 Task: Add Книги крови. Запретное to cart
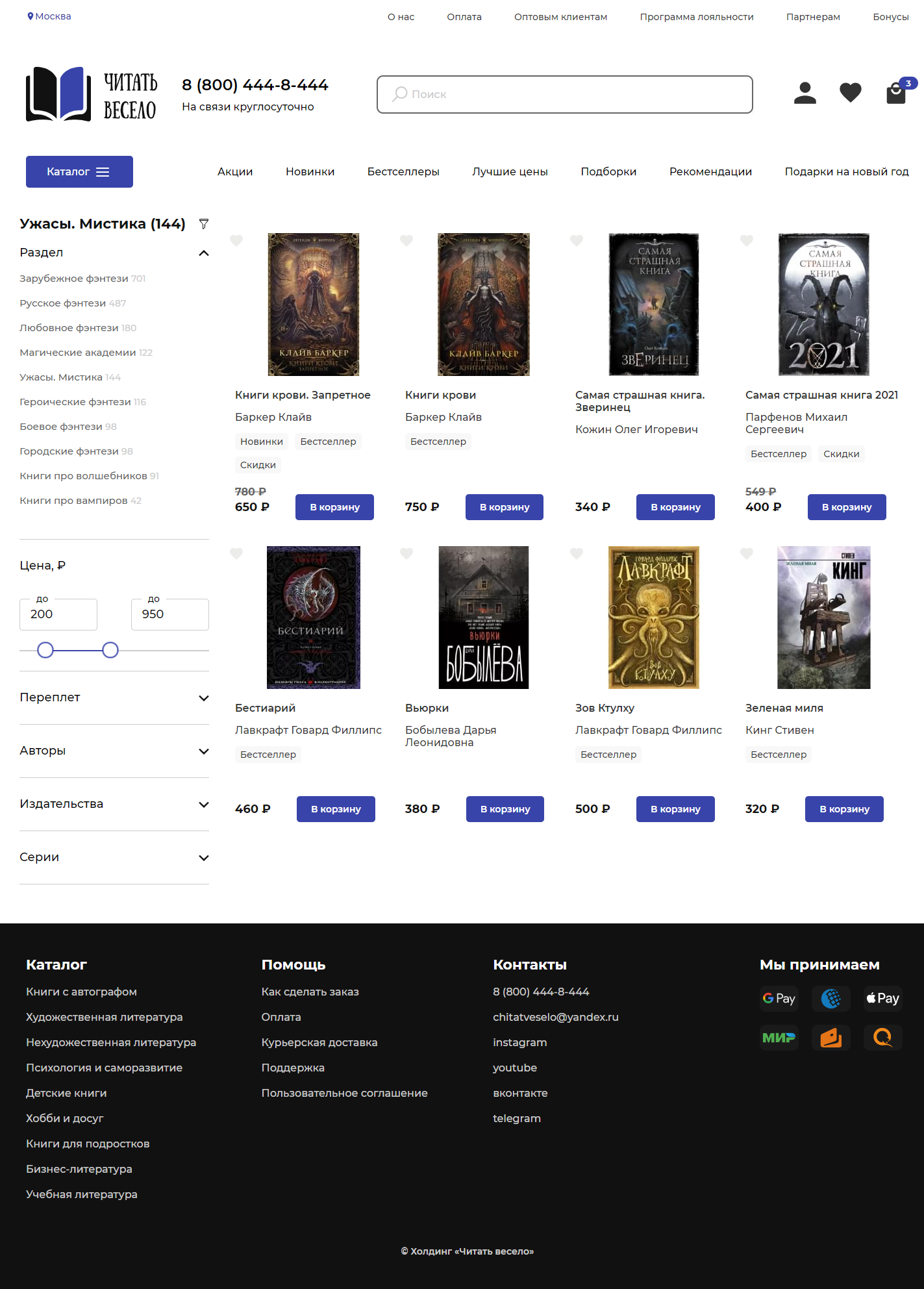click(334, 507)
